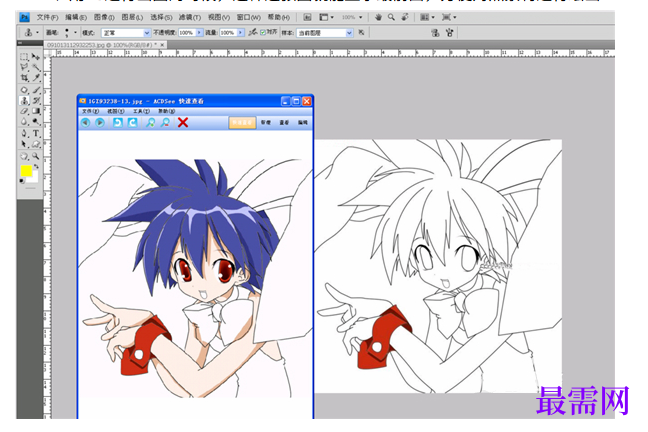This screenshot has height=432, width=648.
Task: Rotate image counterclockwise in ACDSee
Action: (x=118, y=122)
